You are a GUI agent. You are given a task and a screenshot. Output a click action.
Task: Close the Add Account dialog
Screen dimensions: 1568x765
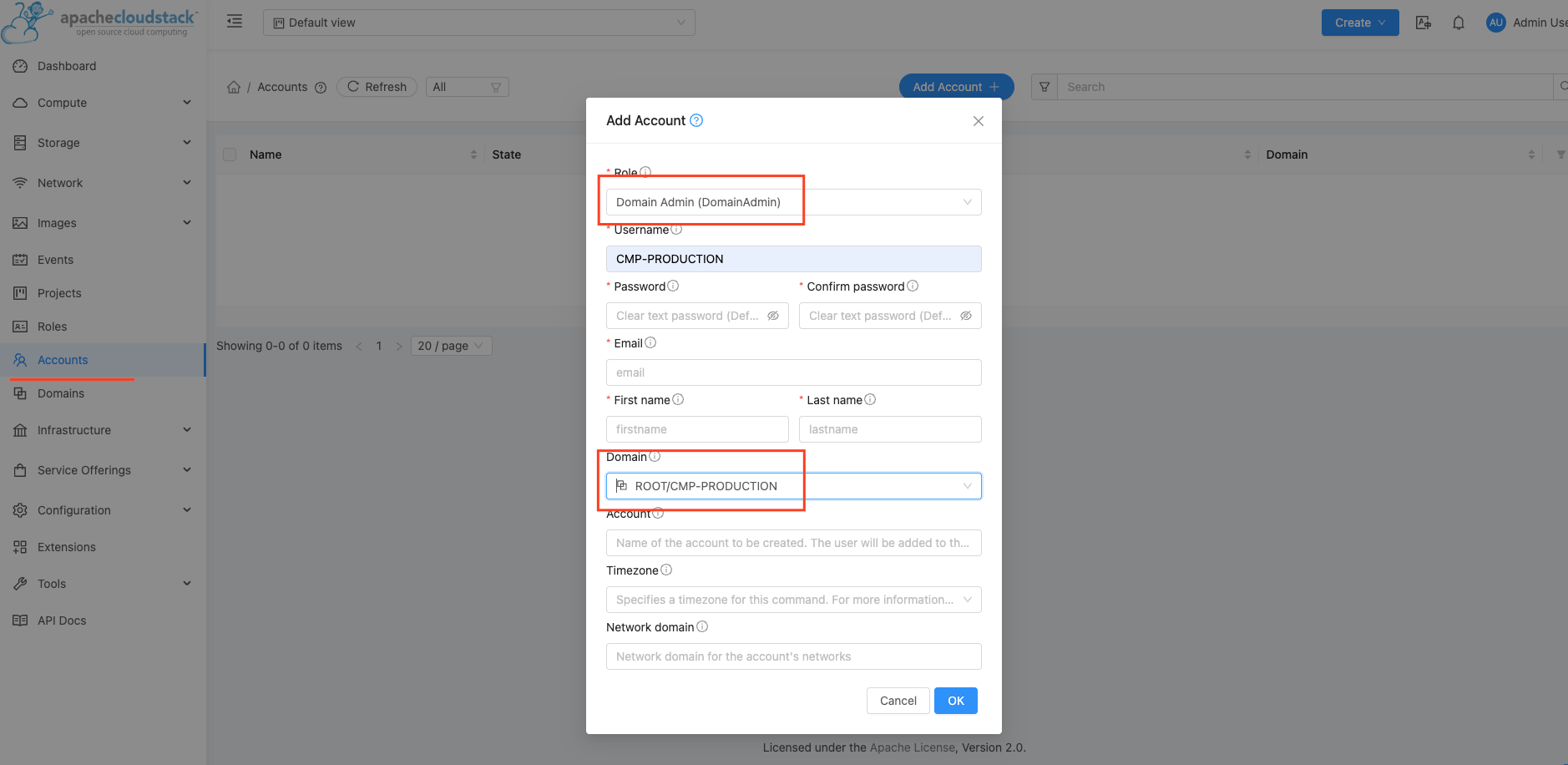click(979, 121)
